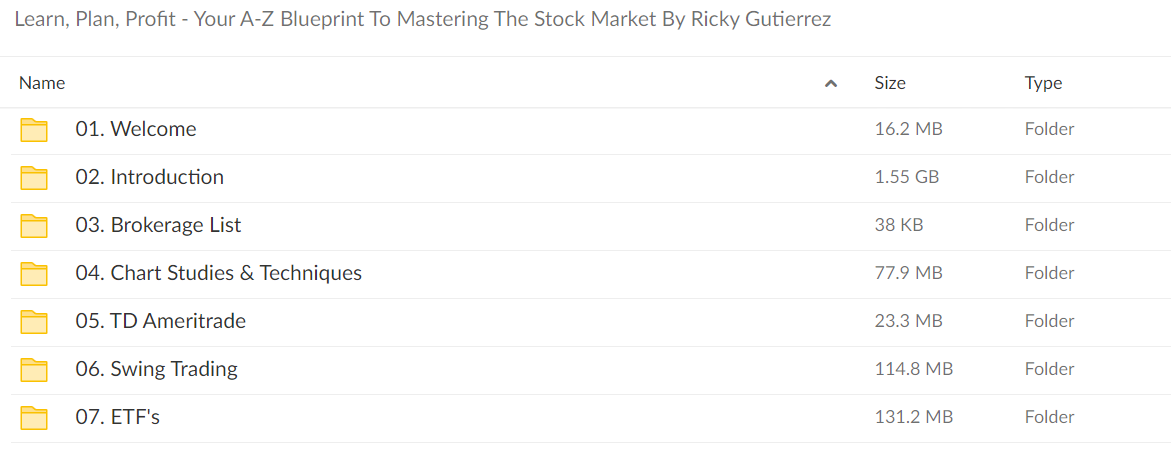Open the 06. Swing Trading folder

[x=157, y=369]
